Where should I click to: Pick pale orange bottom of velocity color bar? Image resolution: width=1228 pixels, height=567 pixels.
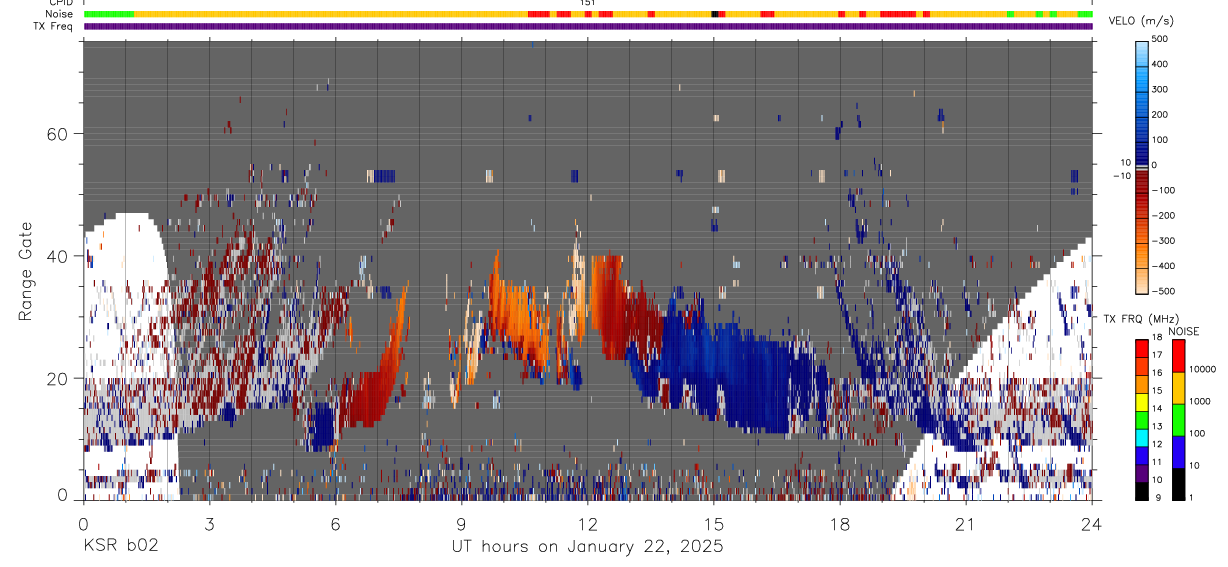pos(1142,280)
